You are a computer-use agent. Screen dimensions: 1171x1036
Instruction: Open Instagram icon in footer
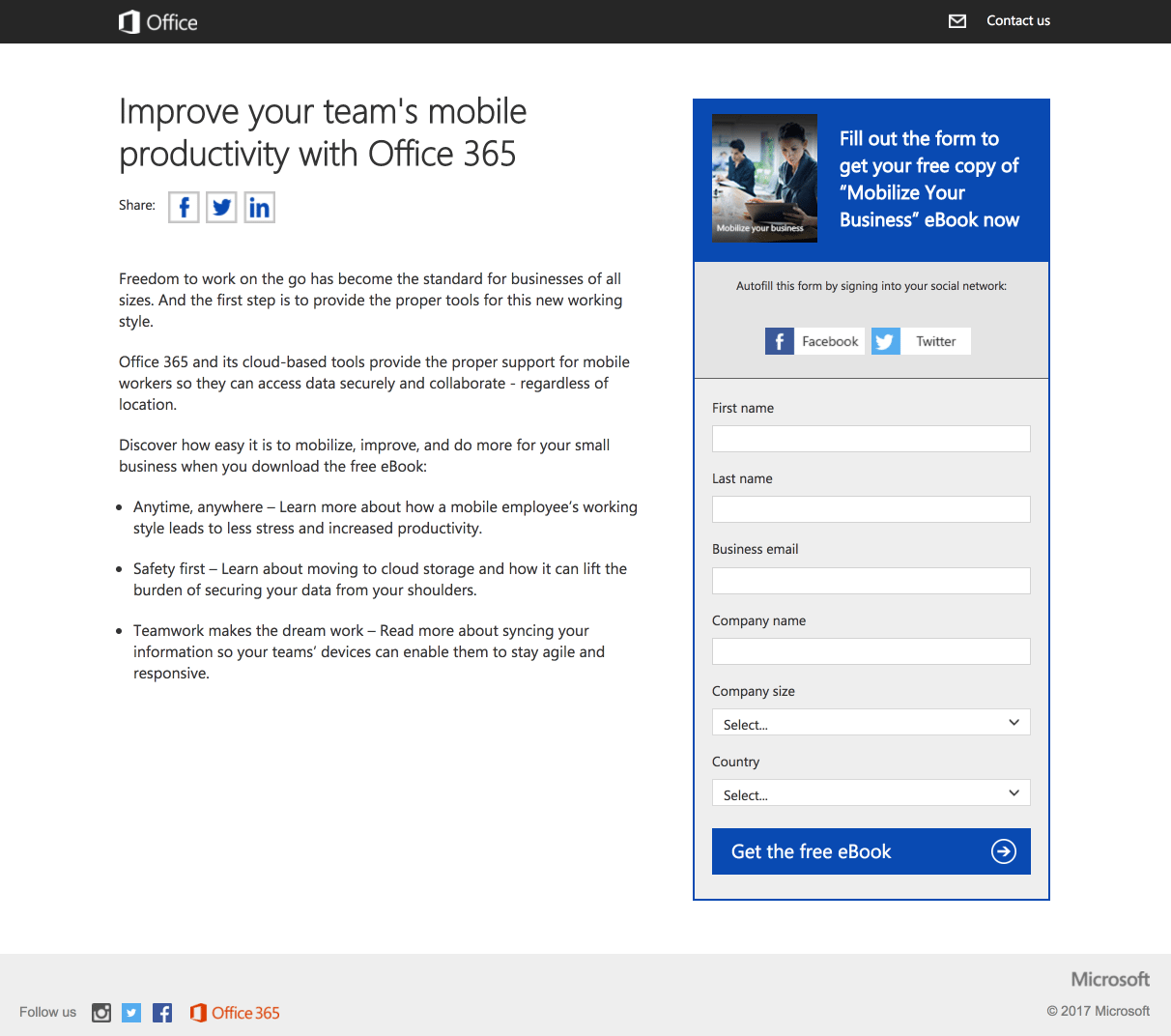tap(101, 1012)
